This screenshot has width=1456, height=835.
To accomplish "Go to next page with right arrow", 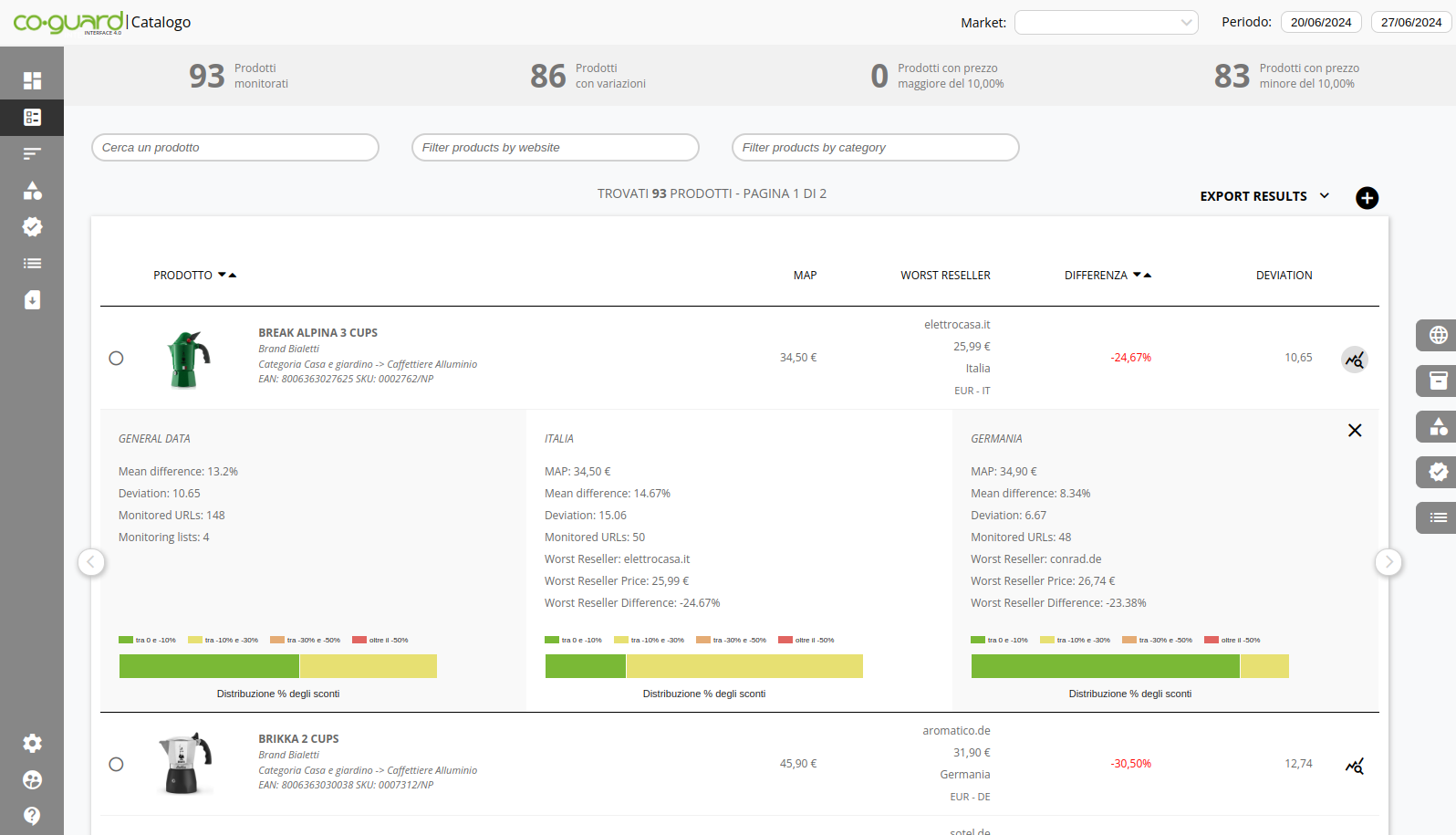I will tap(1388, 562).
